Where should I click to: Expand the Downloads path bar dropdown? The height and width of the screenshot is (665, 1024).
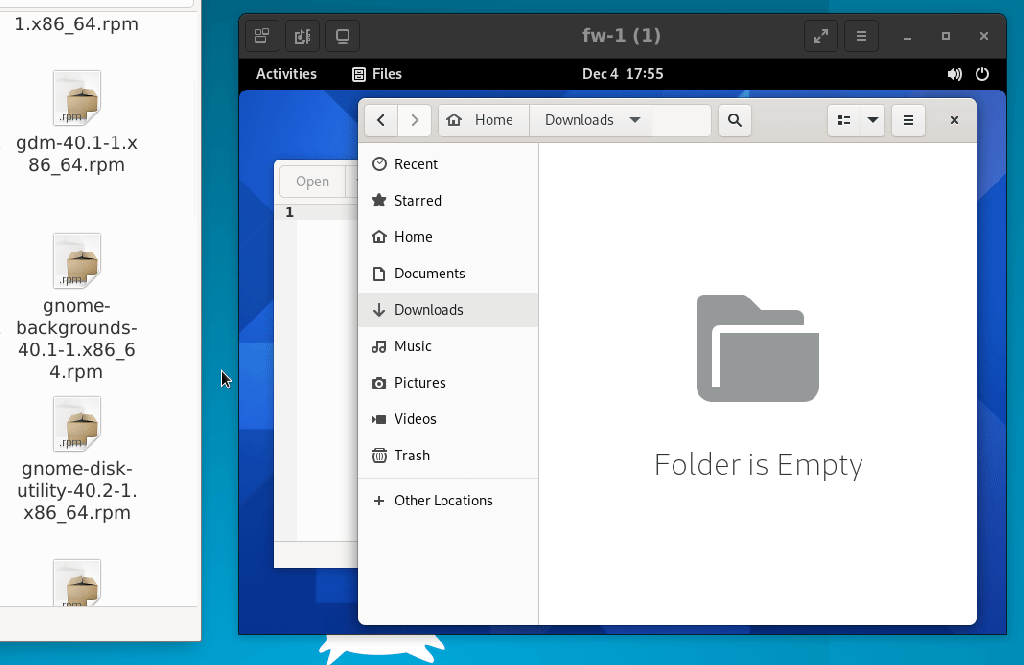click(634, 120)
